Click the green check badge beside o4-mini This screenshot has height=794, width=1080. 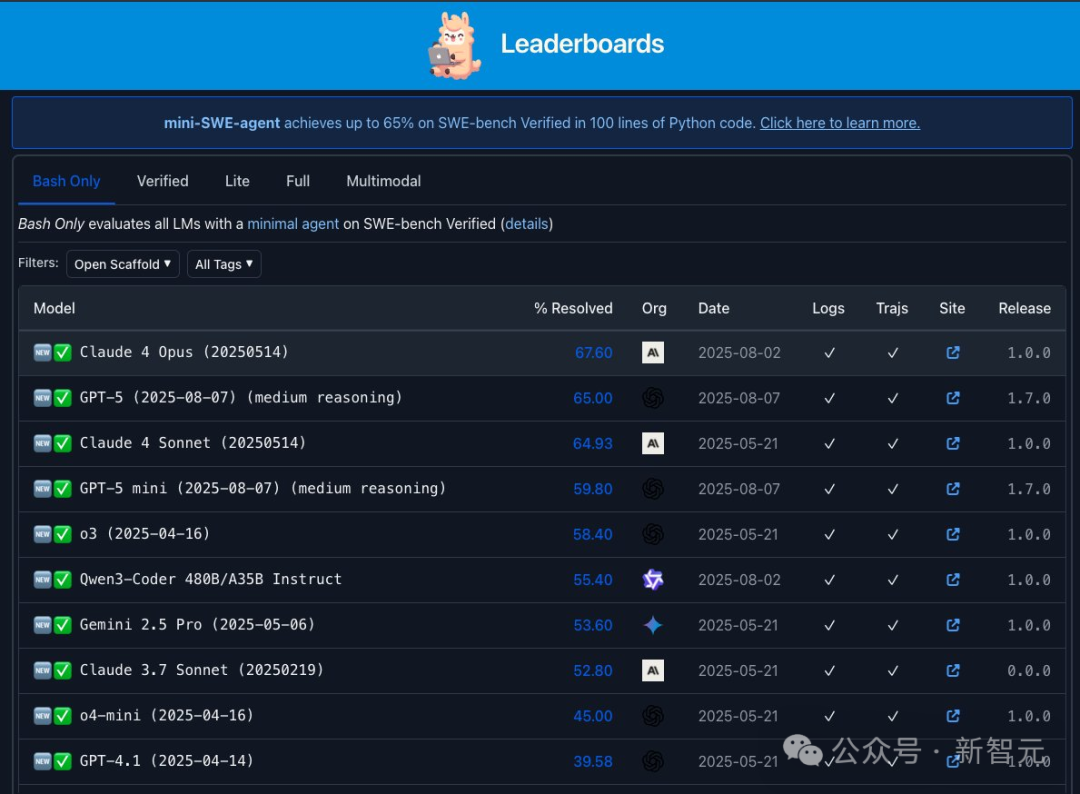tap(63, 716)
